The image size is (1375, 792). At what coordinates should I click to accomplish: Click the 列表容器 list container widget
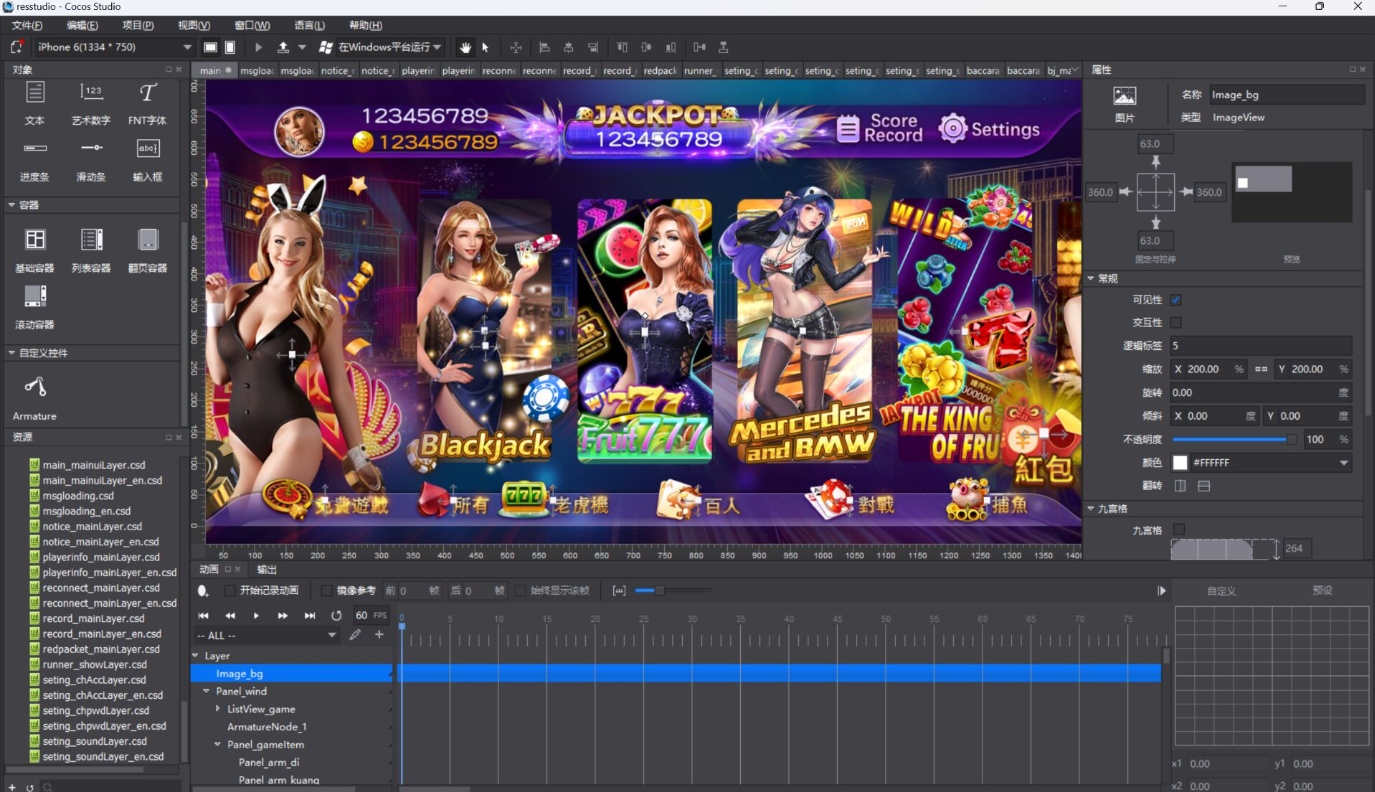coord(91,240)
